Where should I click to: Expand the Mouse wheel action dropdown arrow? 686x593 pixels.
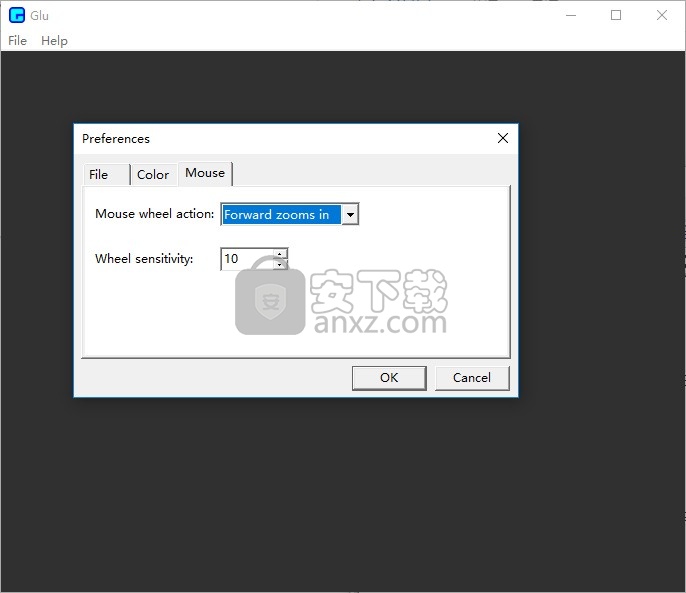pyautogui.click(x=350, y=215)
